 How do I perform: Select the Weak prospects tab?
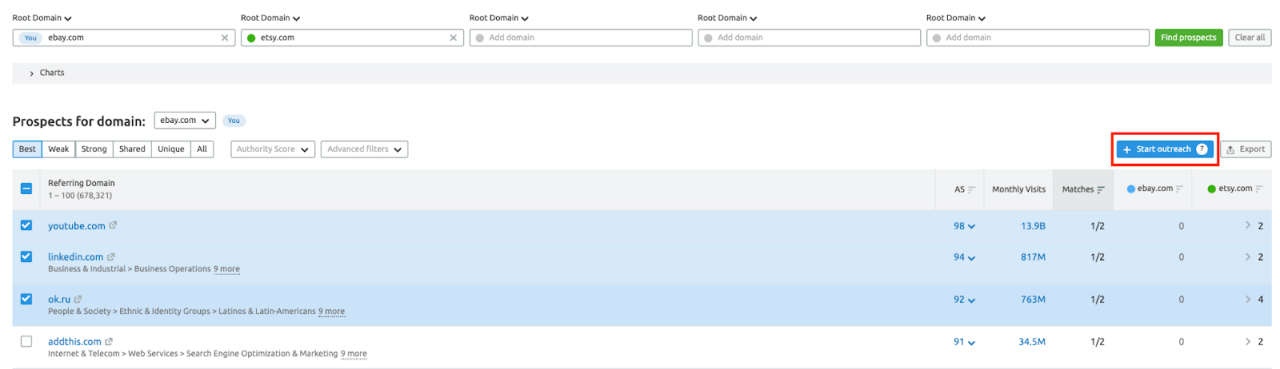coord(59,149)
